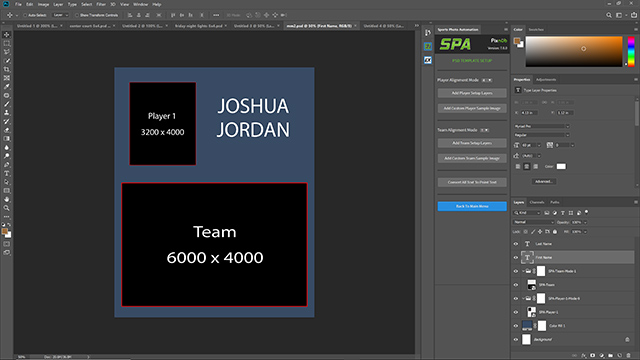Collapse the SPA Team Mode group
The image size is (640, 360).
pyautogui.click(x=523, y=271)
